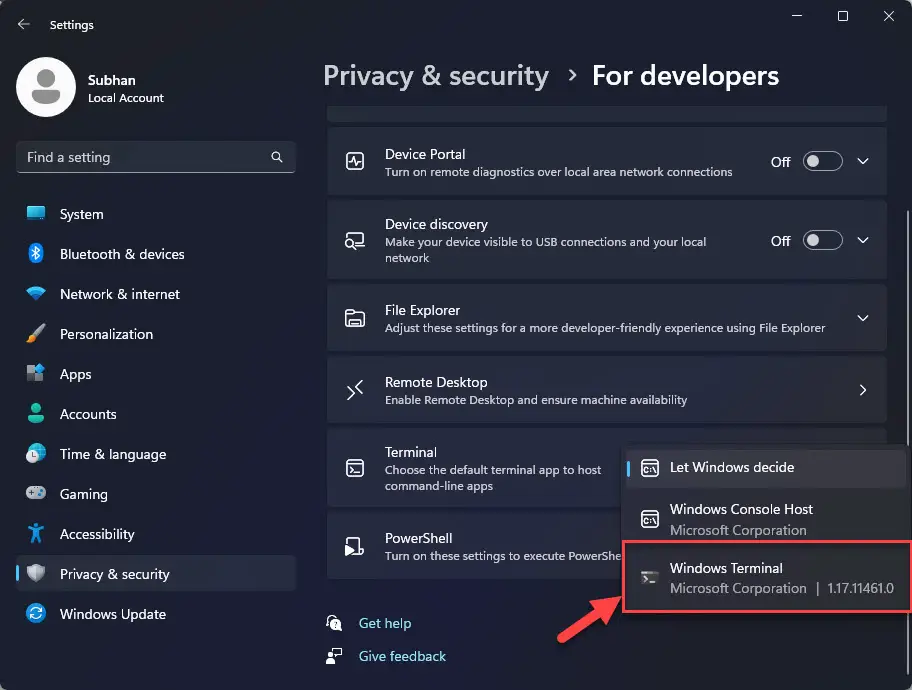Click the Terminal setting title
The height and width of the screenshot is (690, 912).
click(410, 452)
